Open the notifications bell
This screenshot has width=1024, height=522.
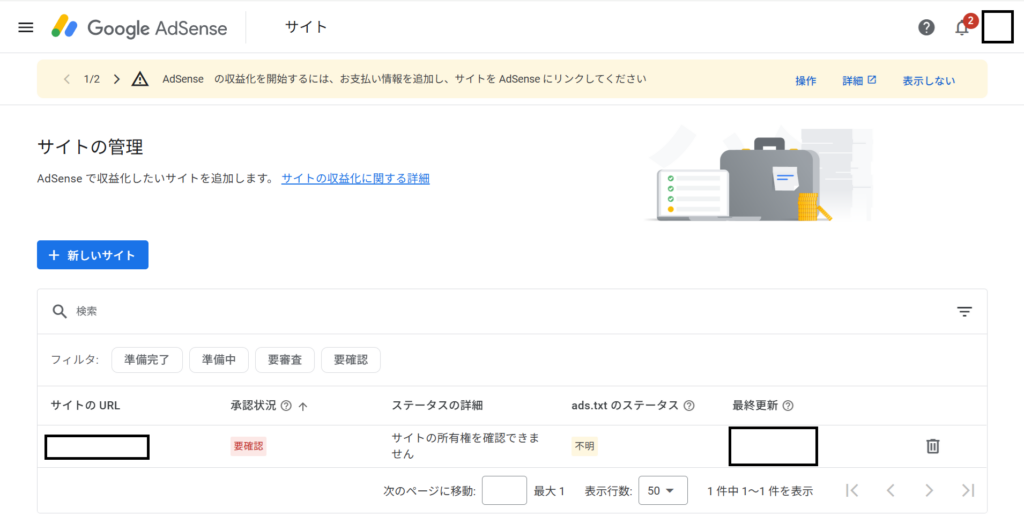pyautogui.click(x=962, y=28)
